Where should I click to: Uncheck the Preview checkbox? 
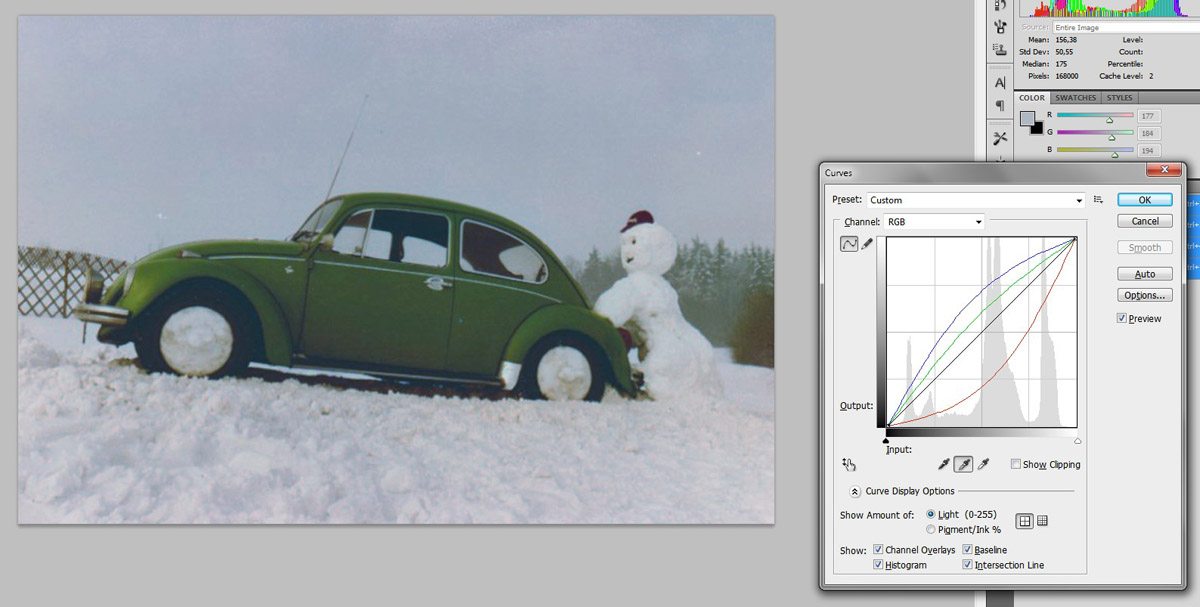click(x=1122, y=319)
